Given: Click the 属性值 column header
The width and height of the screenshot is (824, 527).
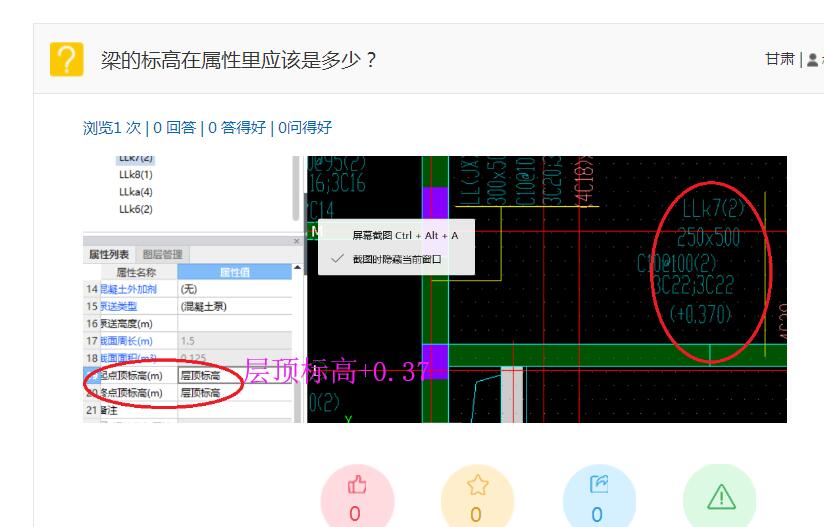Looking at the screenshot, I should pyautogui.click(x=234, y=272).
